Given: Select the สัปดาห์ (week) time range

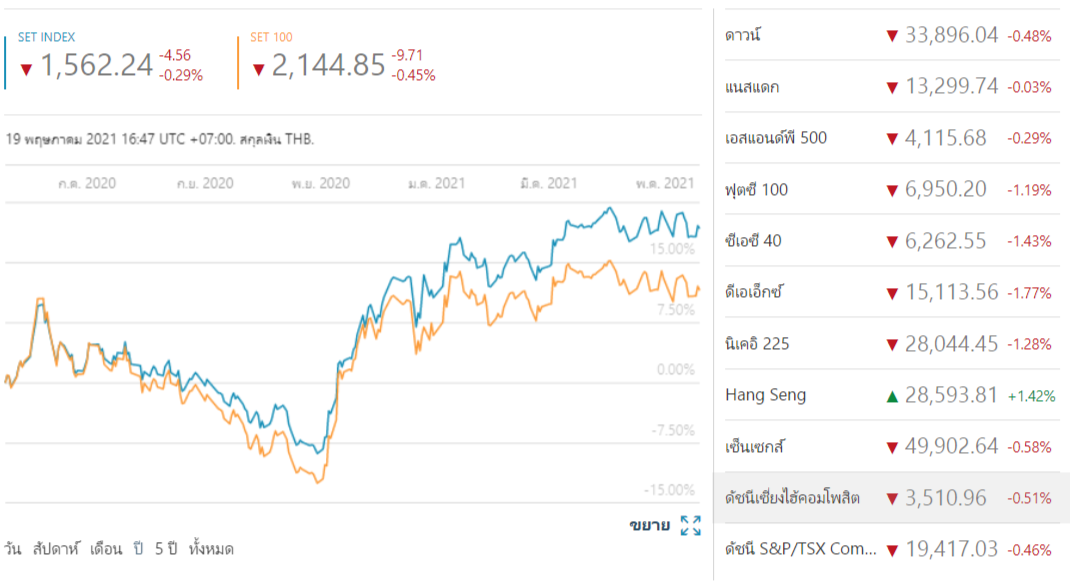Looking at the screenshot, I should (55, 549).
